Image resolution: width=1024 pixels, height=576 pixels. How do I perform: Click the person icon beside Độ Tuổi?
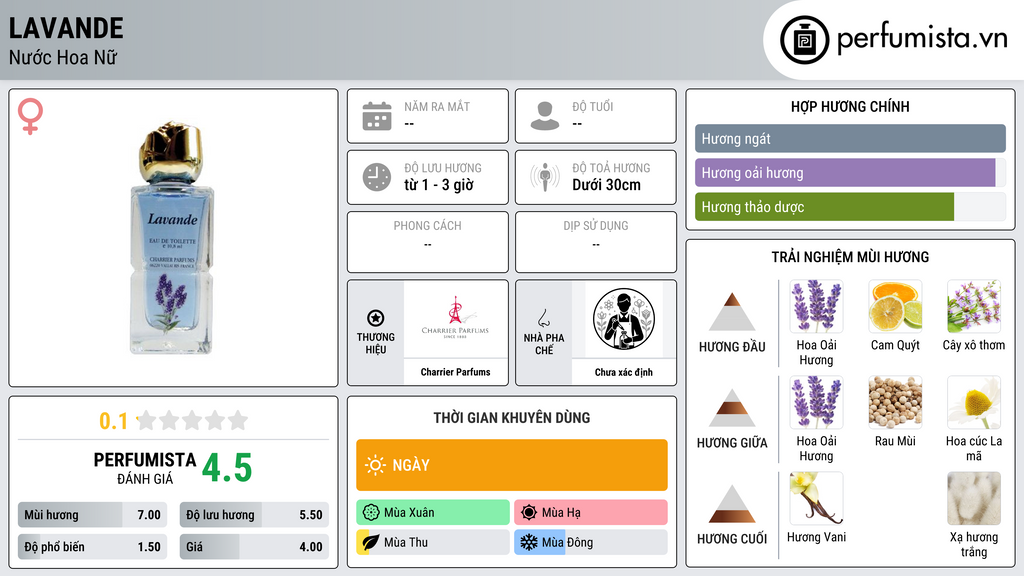click(x=545, y=116)
